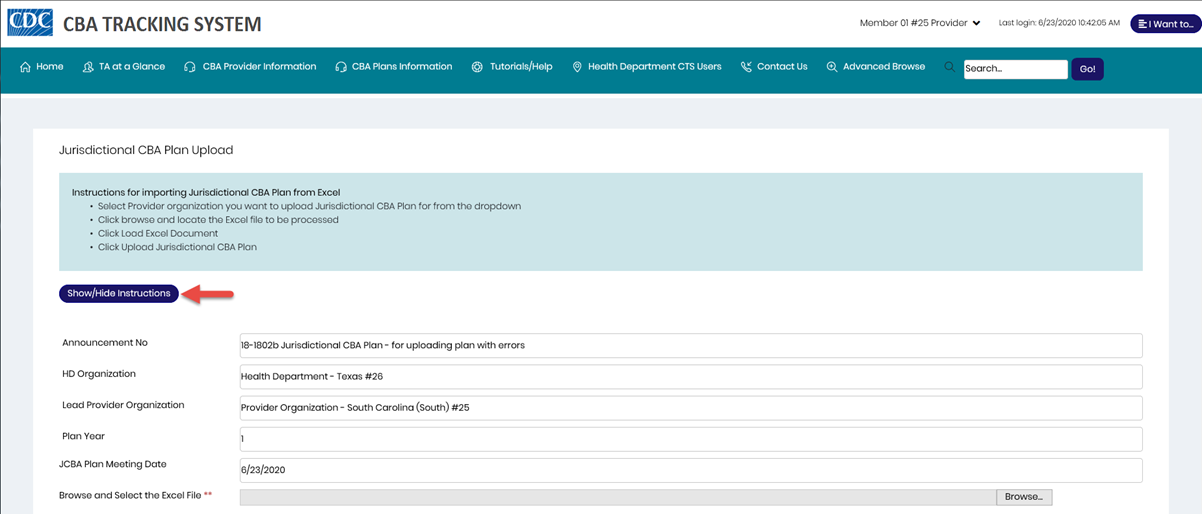Expand the Member 01 #25 Provider dropdown
The image size is (1202, 514).
pyautogui.click(x=919, y=23)
